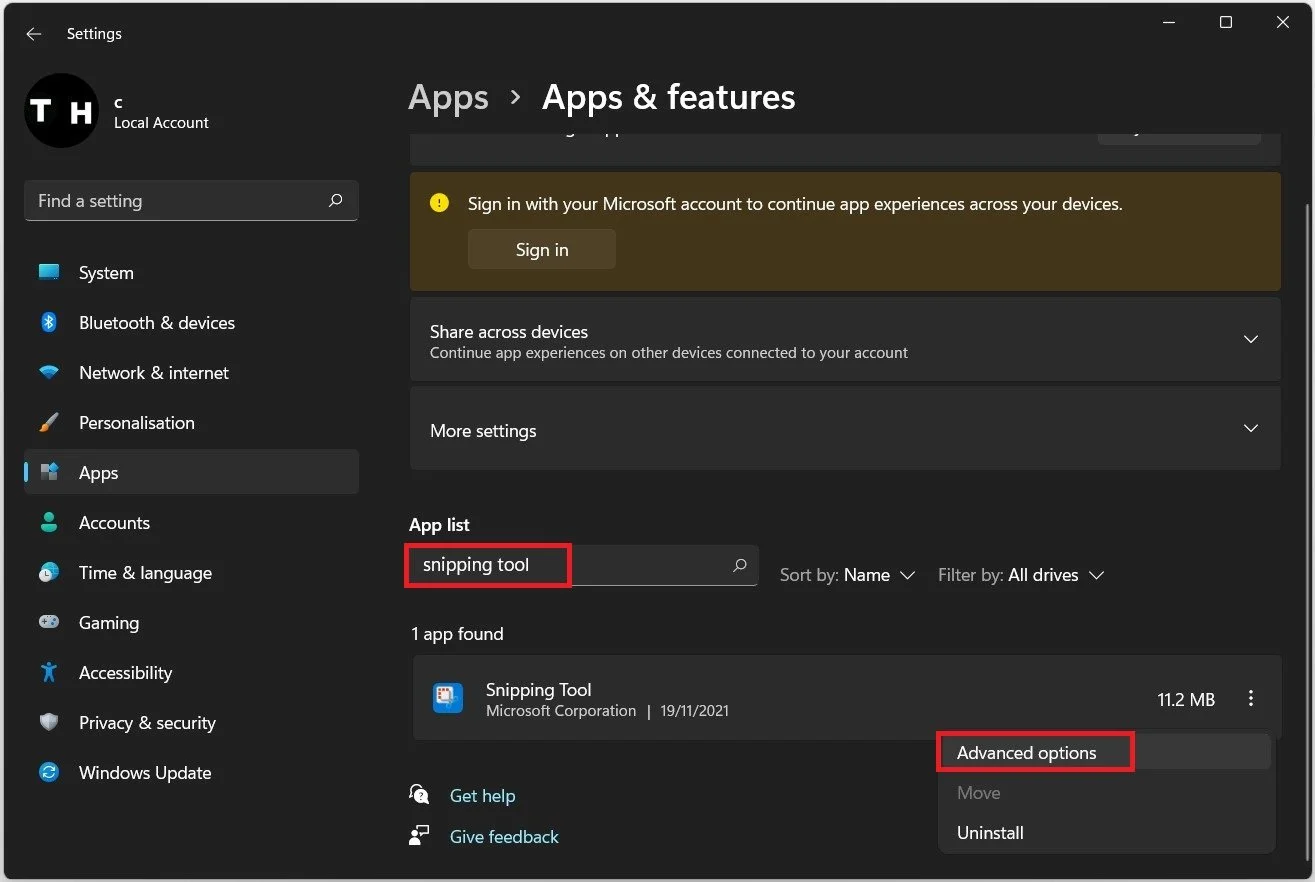Open Time & language settings
The image size is (1315, 882).
coord(48,572)
